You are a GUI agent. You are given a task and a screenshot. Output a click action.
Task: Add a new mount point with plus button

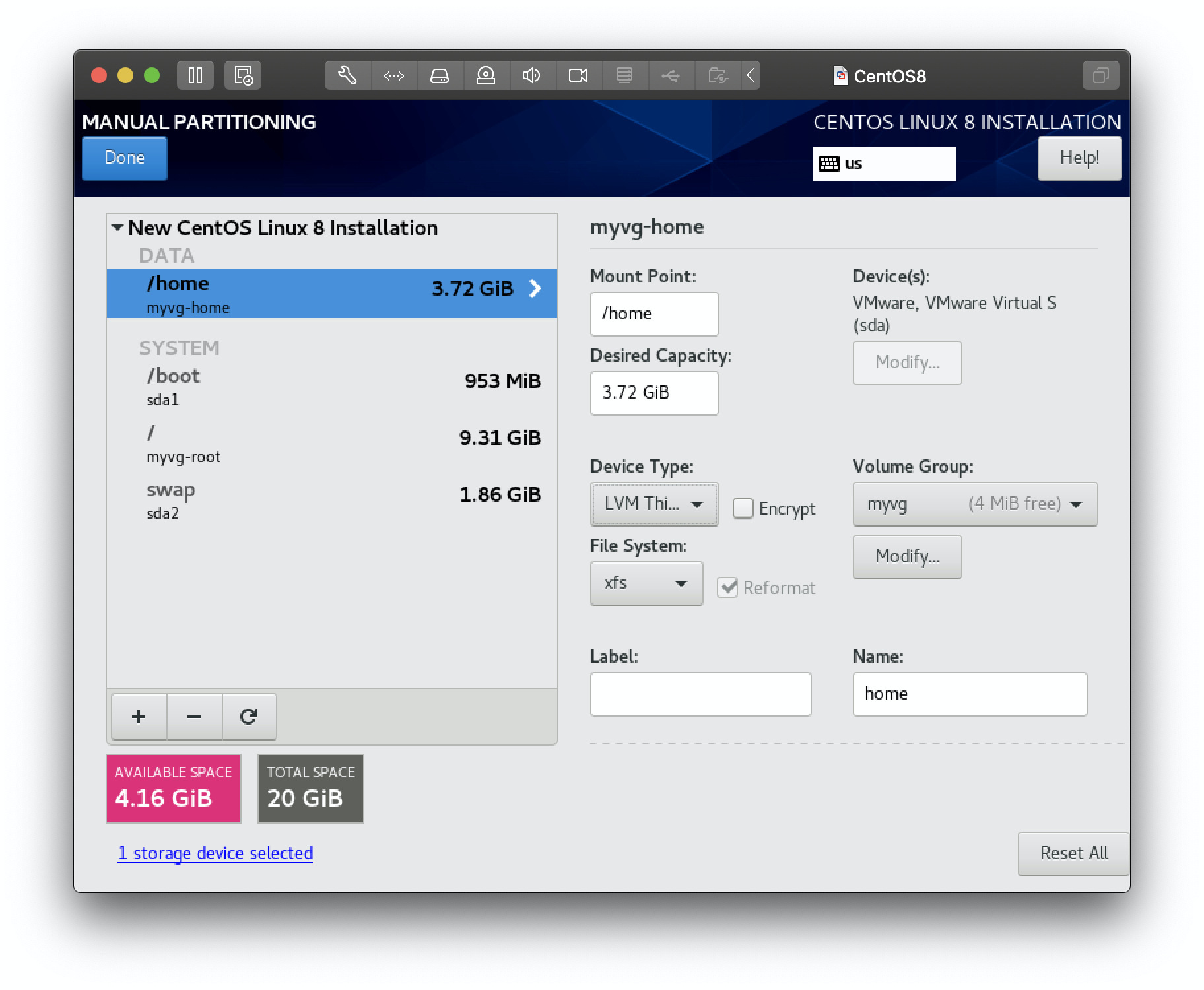pyautogui.click(x=139, y=717)
